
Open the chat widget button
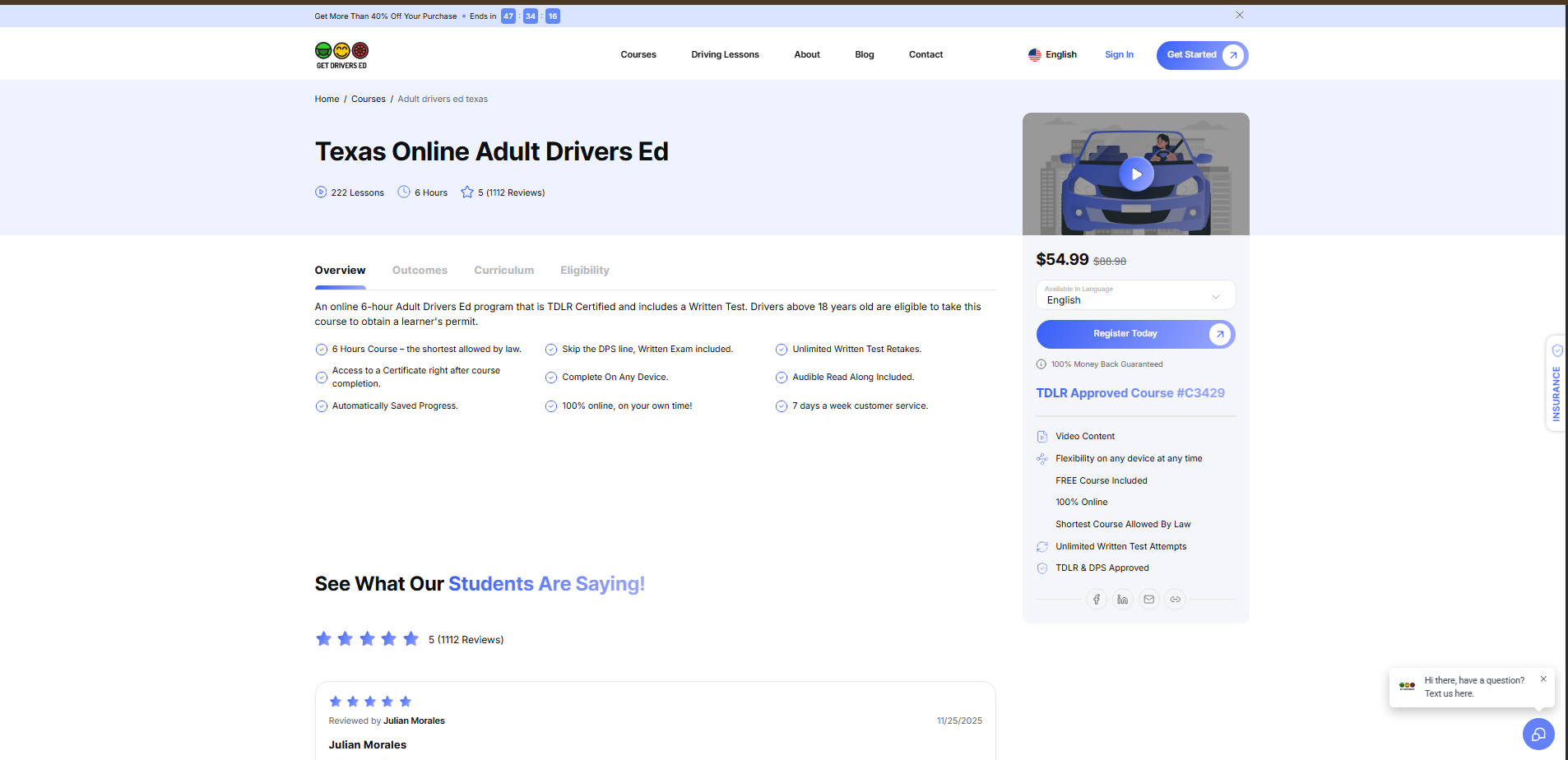click(1538, 735)
